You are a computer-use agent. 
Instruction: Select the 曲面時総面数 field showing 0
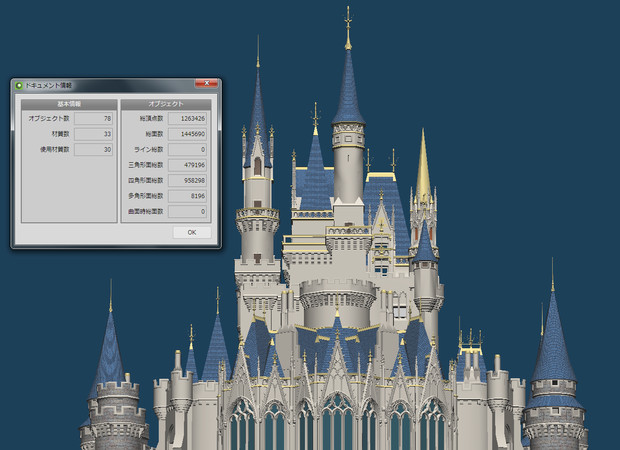click(x=187, y=212)
